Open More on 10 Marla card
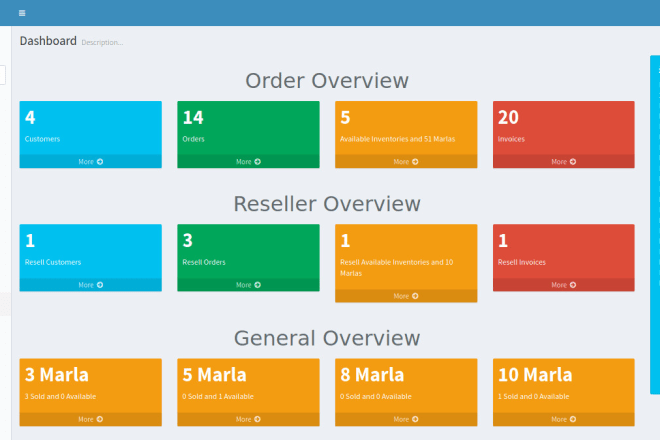This screenshot has width=660, height=440. point(564,419)
